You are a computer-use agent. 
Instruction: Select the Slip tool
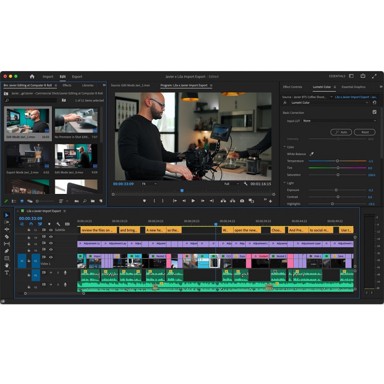click(x=6, y=244)
